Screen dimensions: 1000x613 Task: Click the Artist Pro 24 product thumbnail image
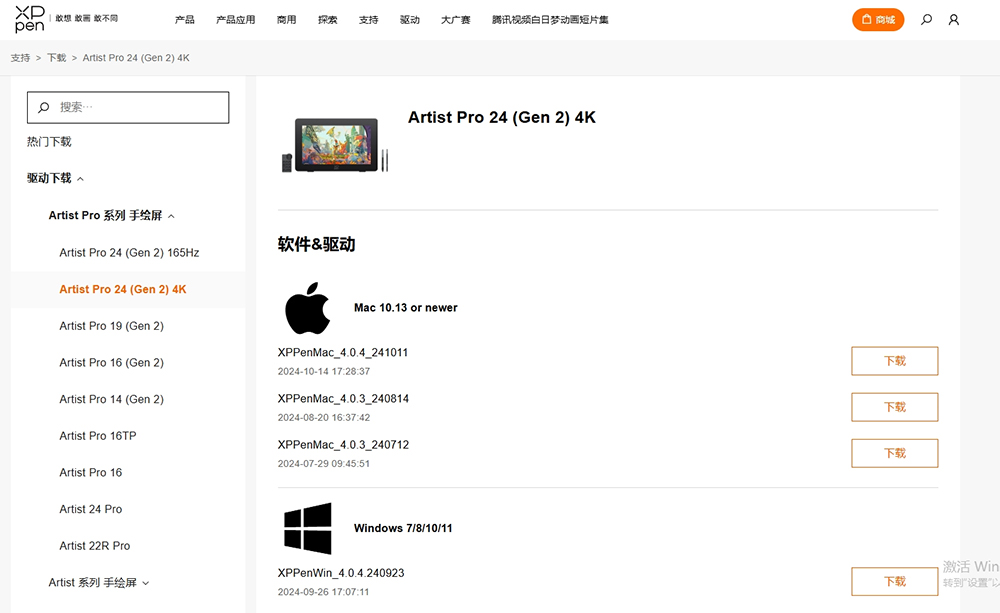335,145
